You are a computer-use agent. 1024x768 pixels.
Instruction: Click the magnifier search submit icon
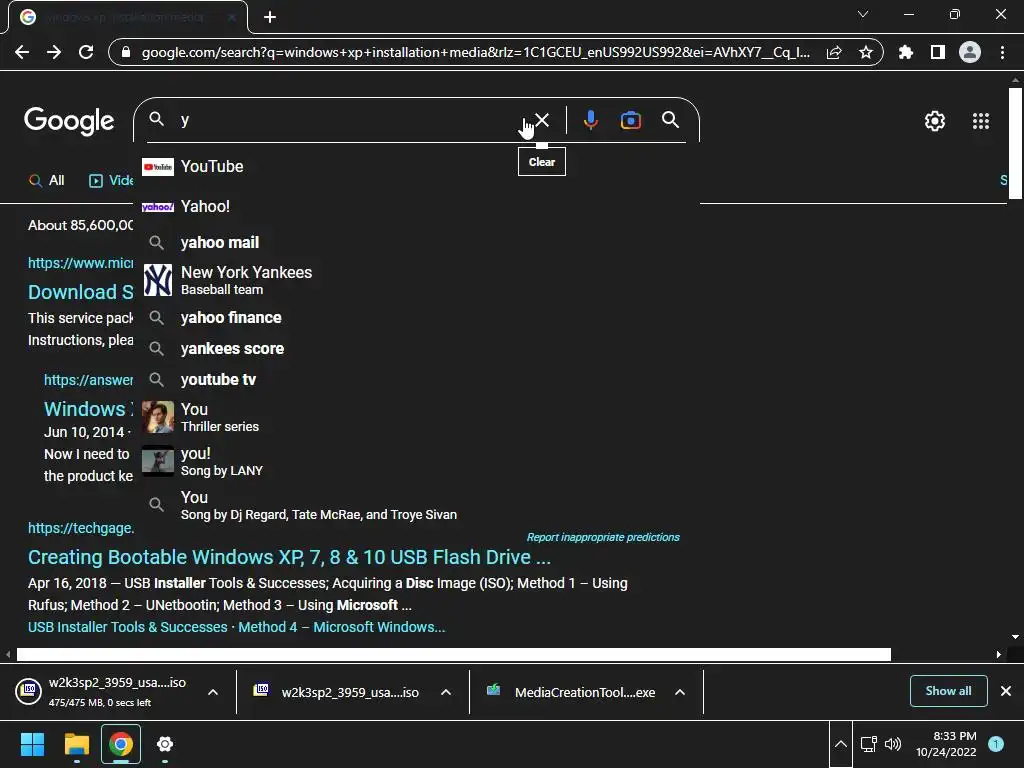tap(670, 120)
